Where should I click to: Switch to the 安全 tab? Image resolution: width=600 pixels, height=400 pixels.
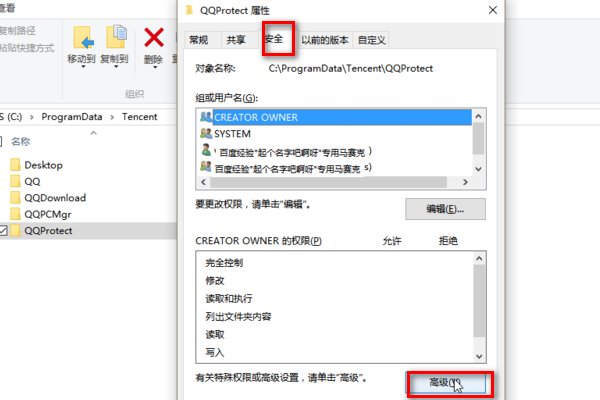[274, 39]
